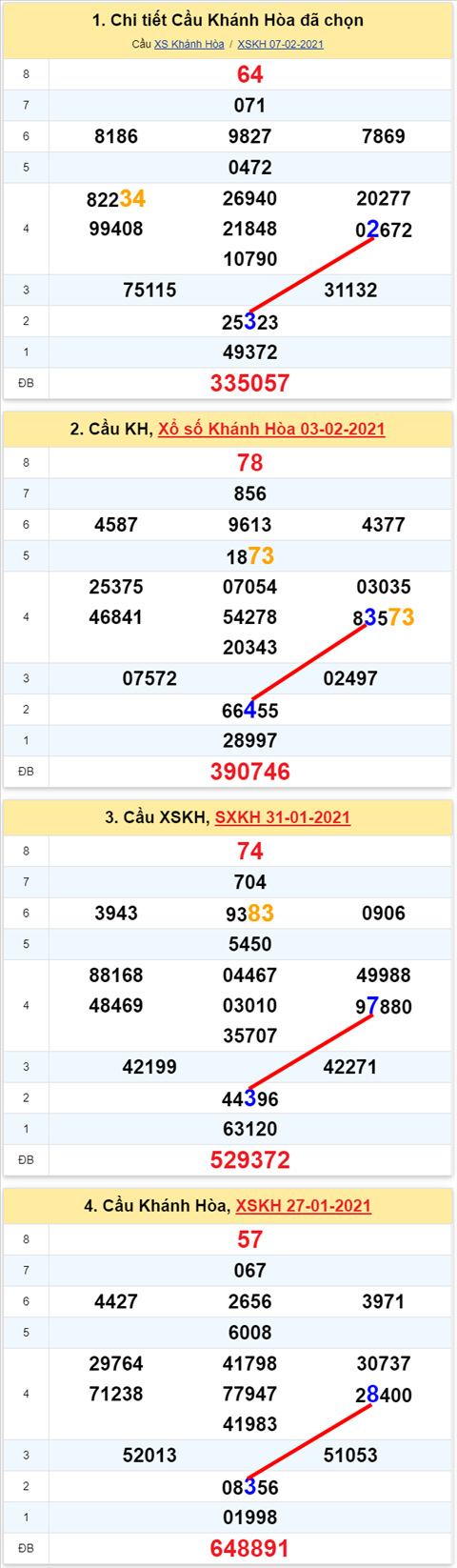Select the red prize-8 number 64
This screenshot has width=457, height=1568.
coord(249,74)
